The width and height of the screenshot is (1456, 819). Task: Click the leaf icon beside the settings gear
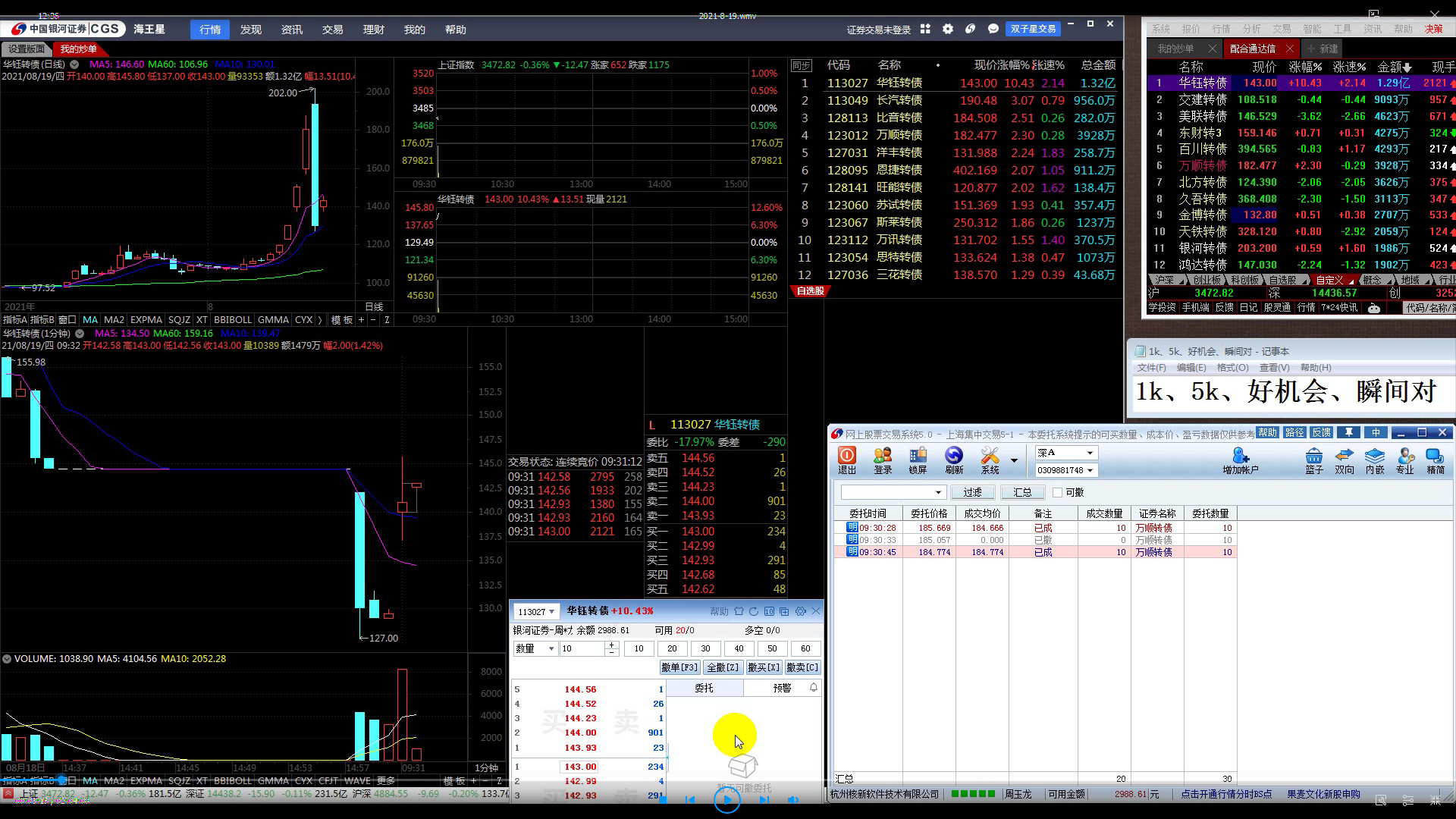click(970, 29)
